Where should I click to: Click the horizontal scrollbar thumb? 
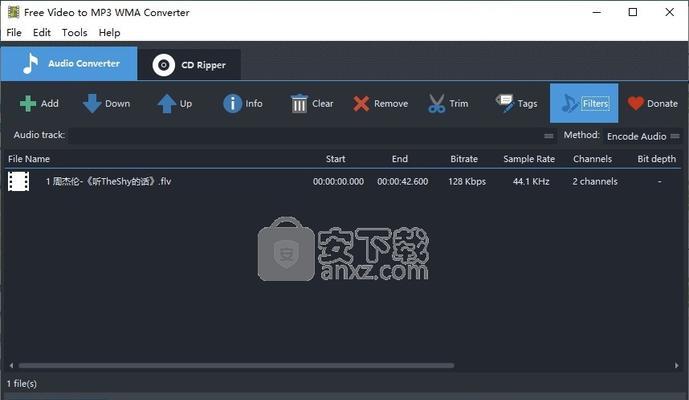click(x=236, y=365)
